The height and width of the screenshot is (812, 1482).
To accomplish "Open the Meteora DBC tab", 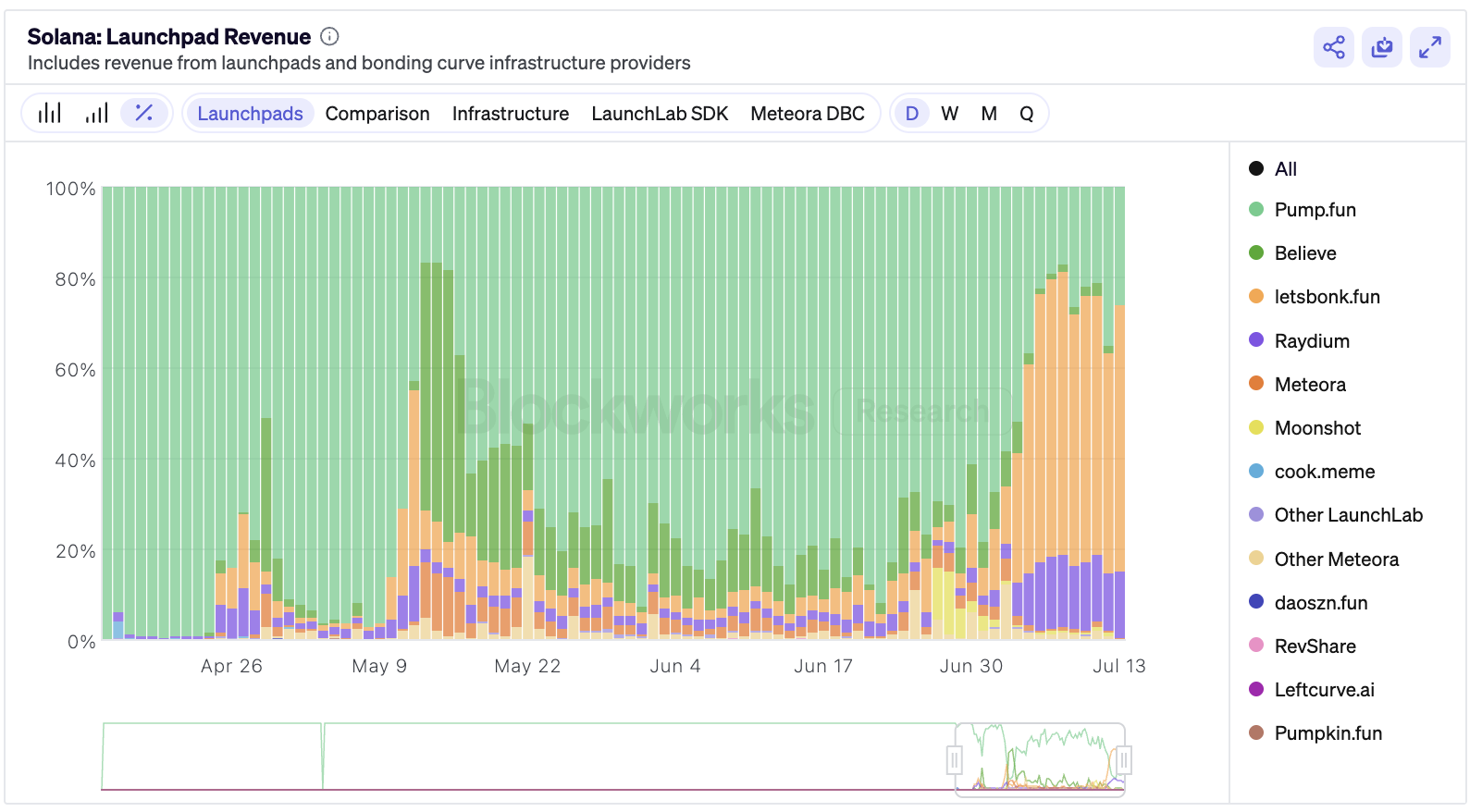I will coord(808,114).
